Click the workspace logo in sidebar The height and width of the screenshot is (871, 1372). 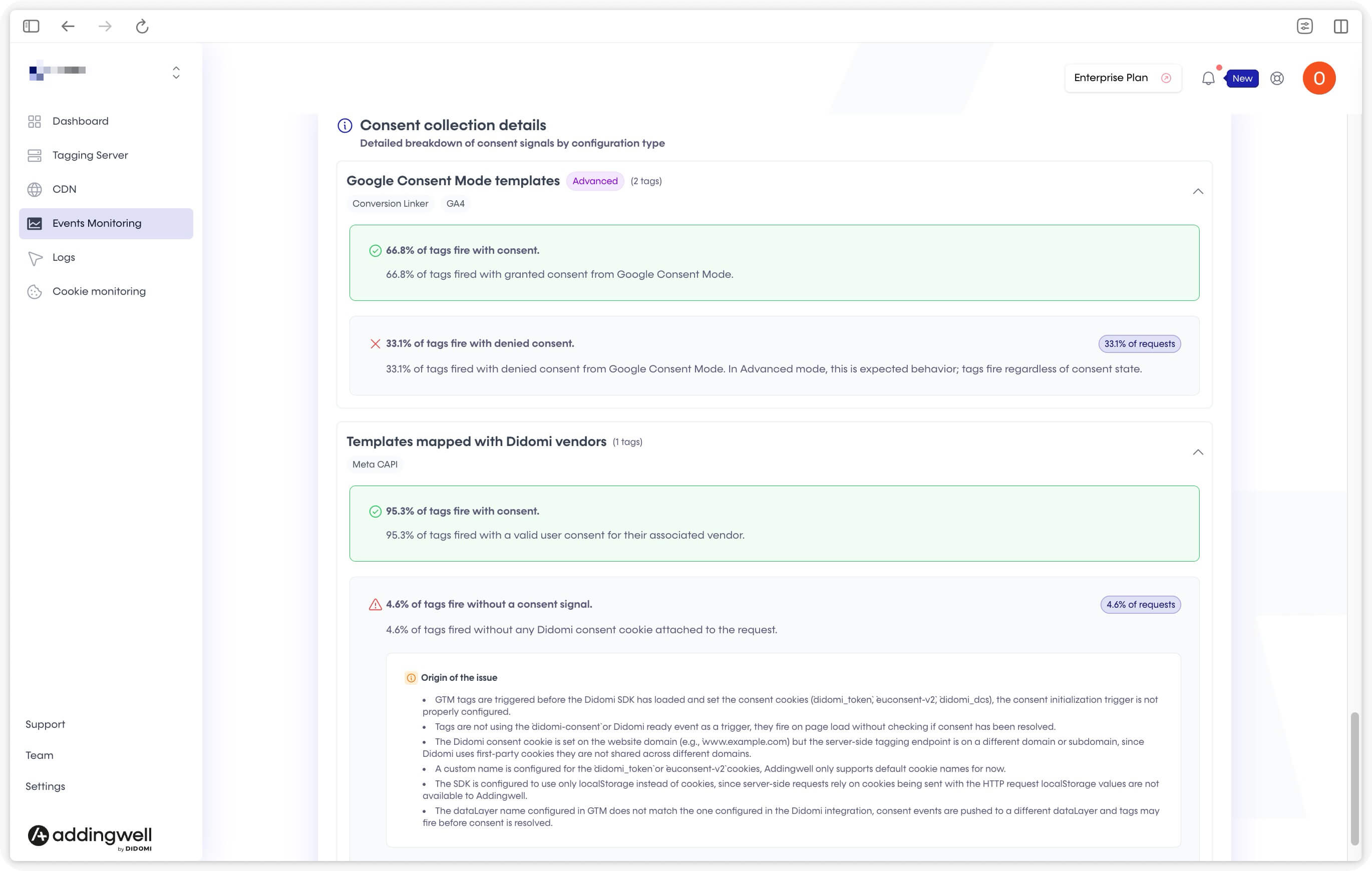(58, 71)
